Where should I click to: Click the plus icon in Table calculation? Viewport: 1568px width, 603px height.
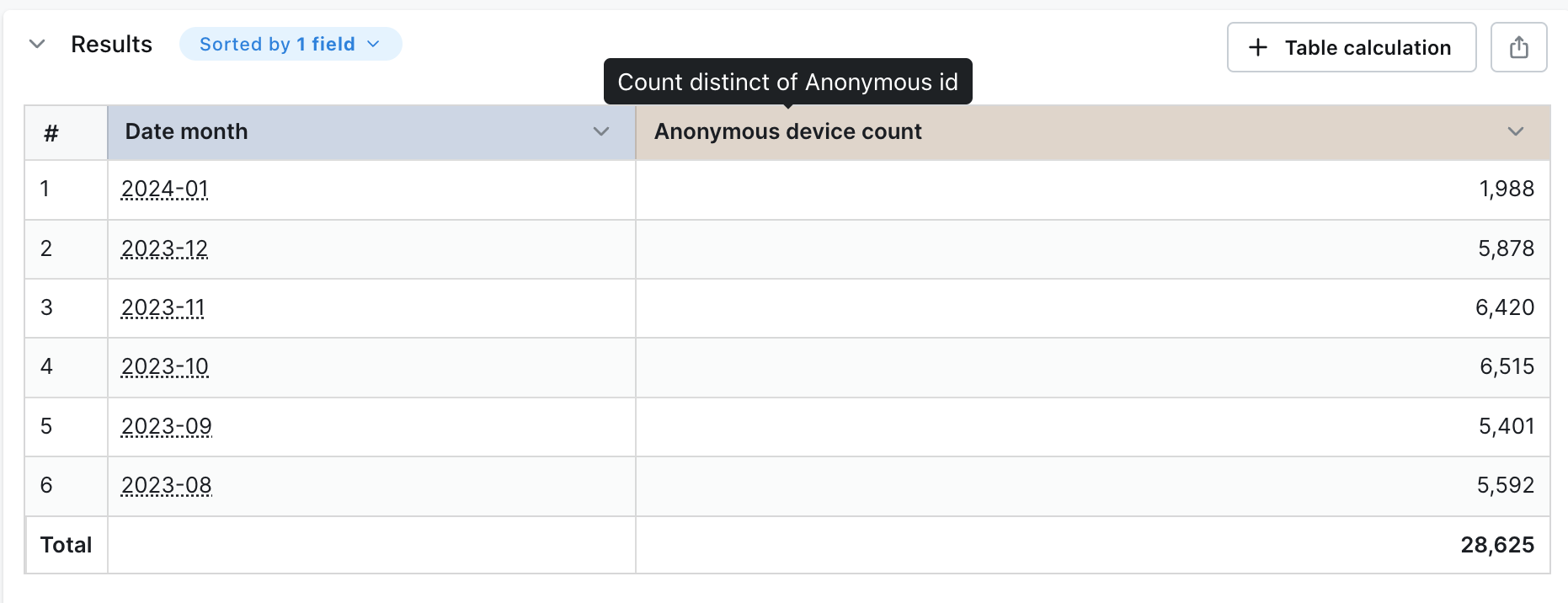(1258, 47)
